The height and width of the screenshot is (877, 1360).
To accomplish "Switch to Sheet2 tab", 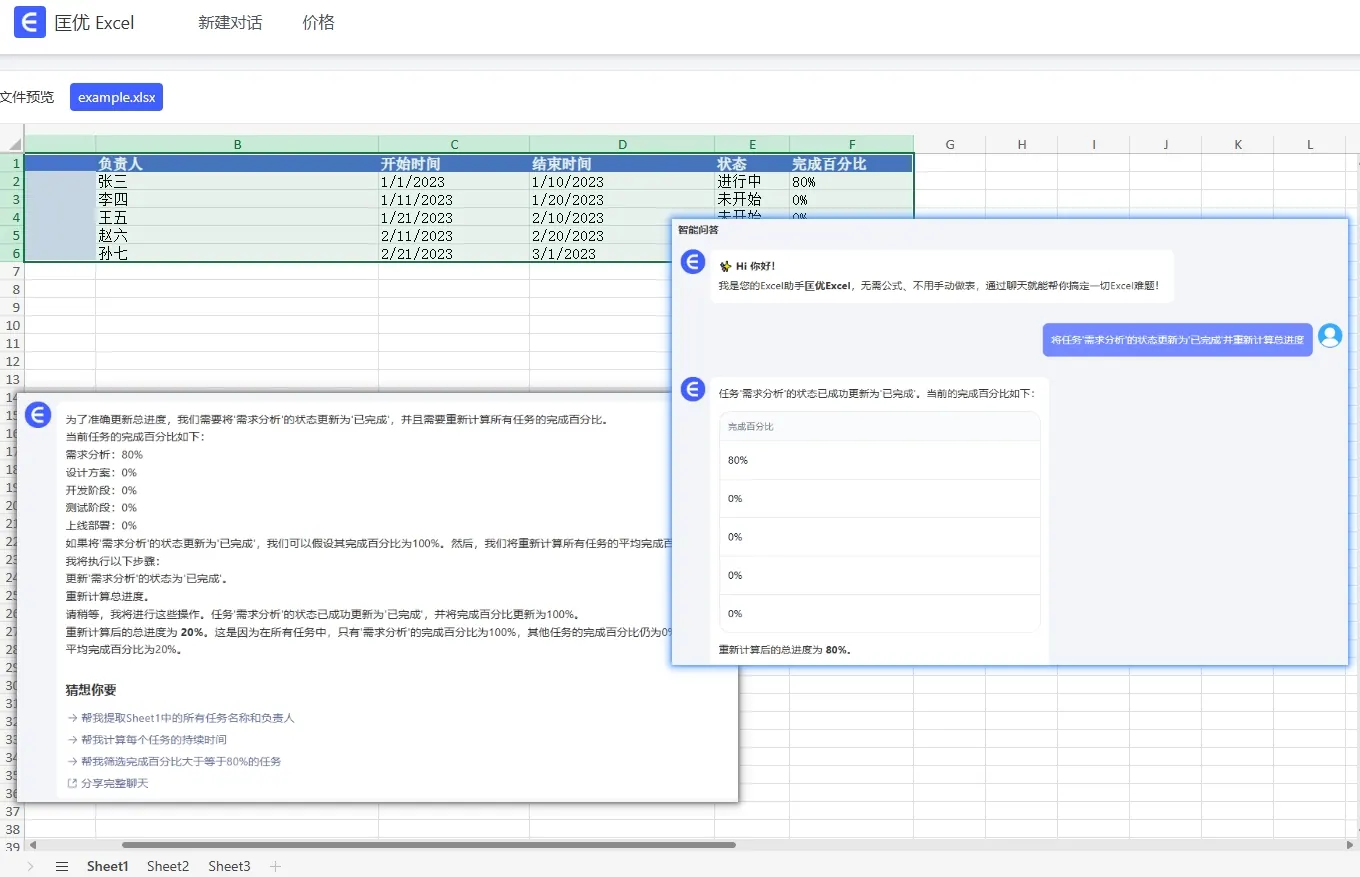I will 168,866.
